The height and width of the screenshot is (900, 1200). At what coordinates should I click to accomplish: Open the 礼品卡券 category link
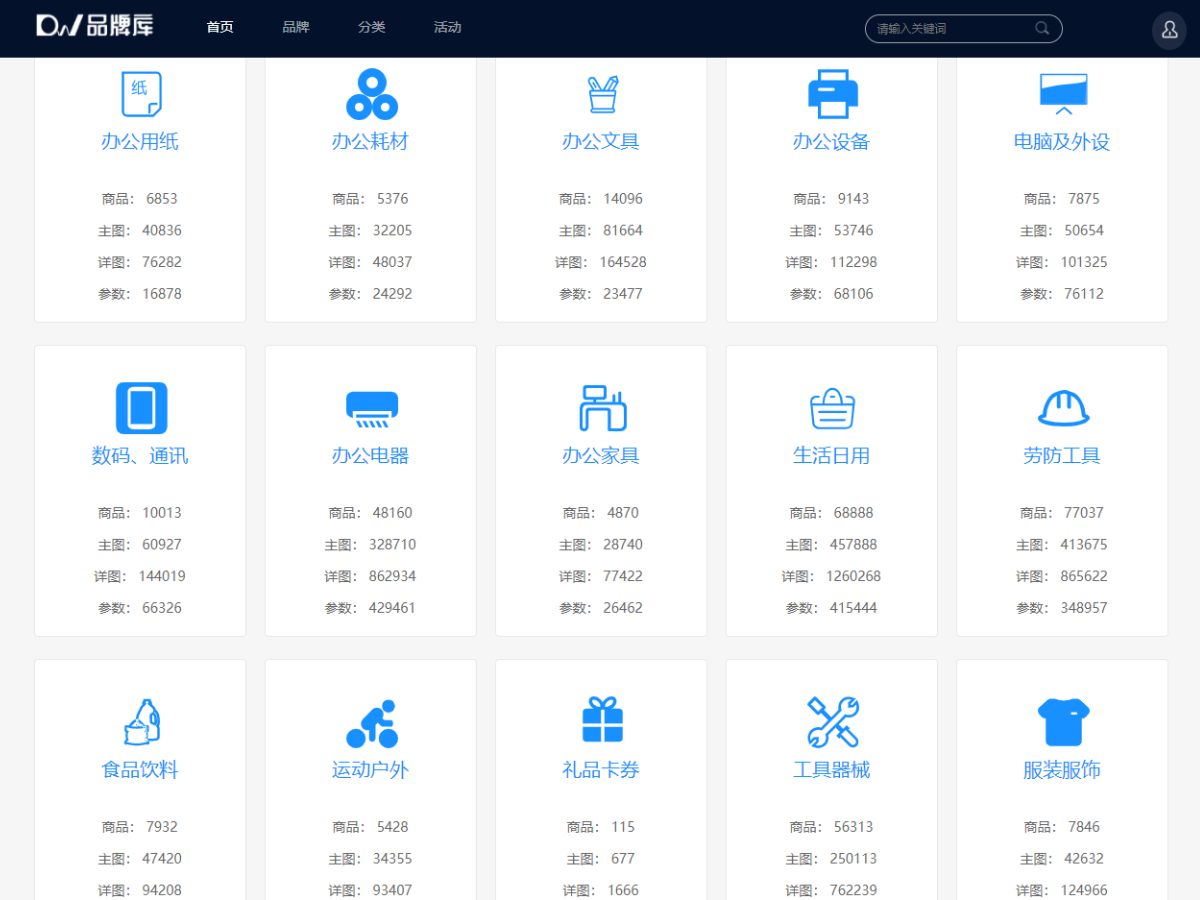(601, 770)
